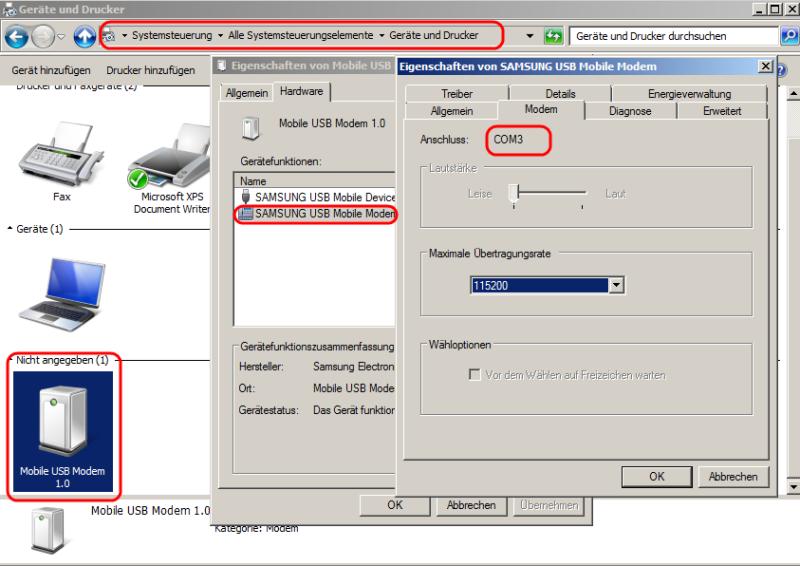Open the Treiber tab
800x566 pixels.
(456, 94)
